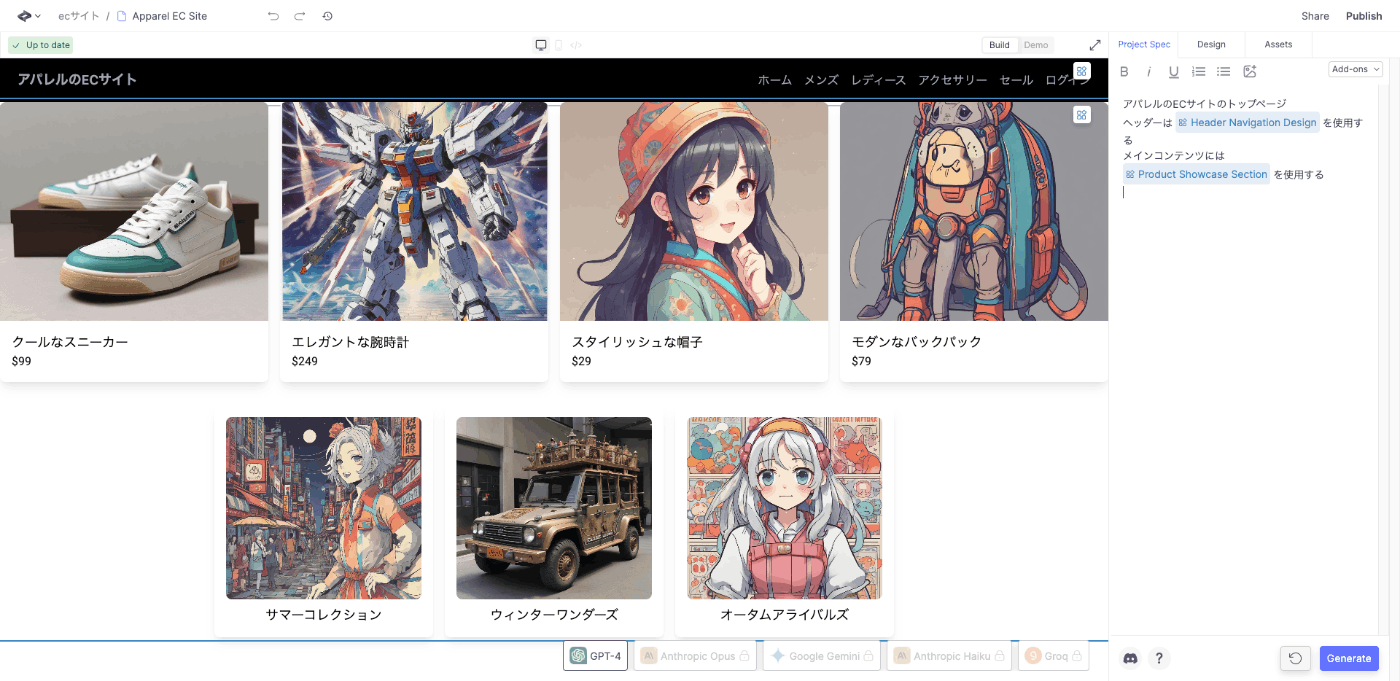Select Demo mode toggle
Screen dimensions: 1400x681
click(x=1036, y=45)
